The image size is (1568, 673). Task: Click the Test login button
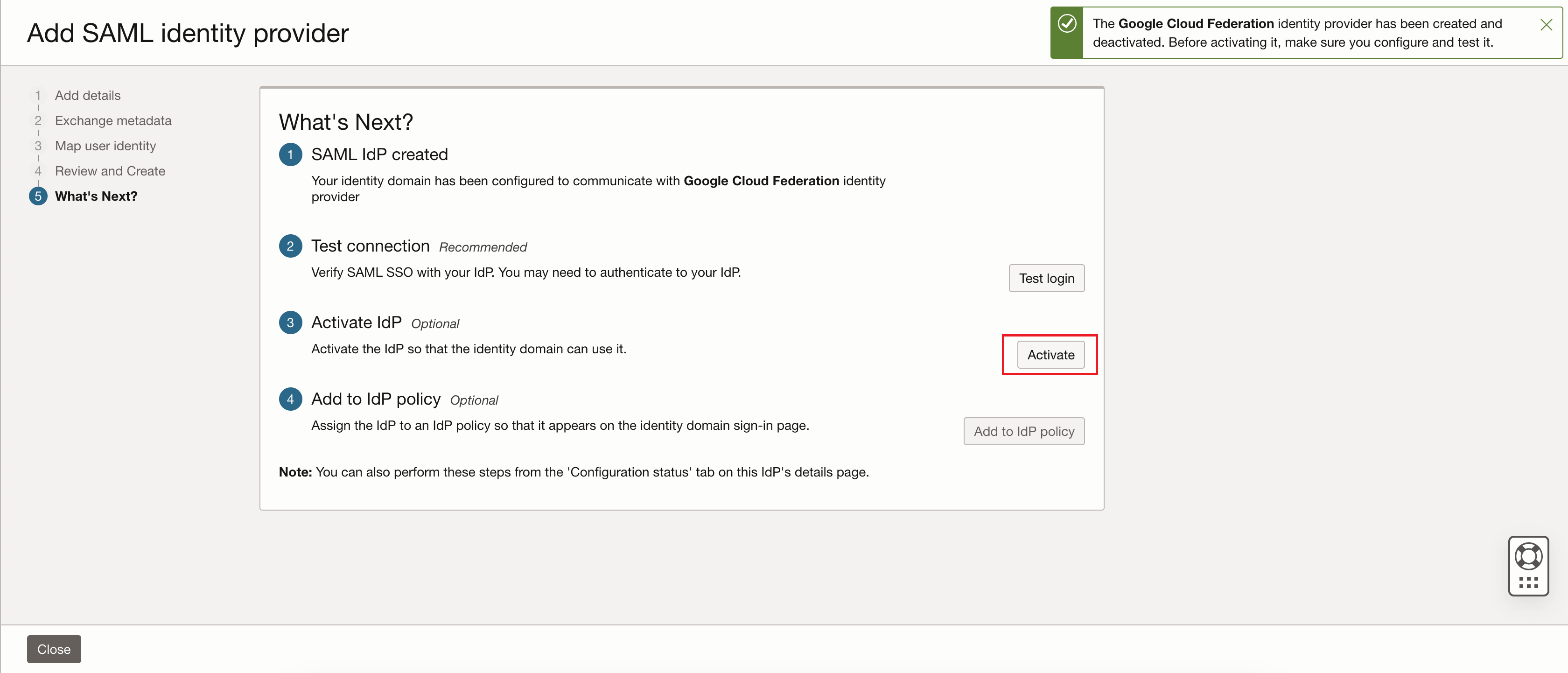1046,278
